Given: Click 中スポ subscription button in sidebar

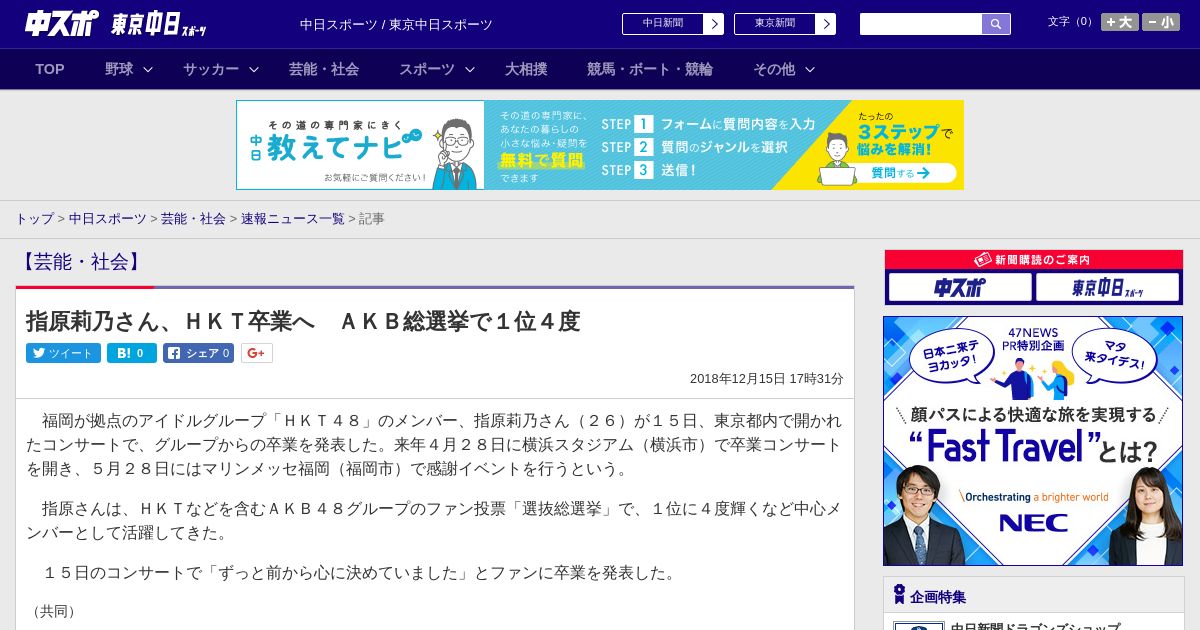Looking at the screenshot, I should pos(959,288).
